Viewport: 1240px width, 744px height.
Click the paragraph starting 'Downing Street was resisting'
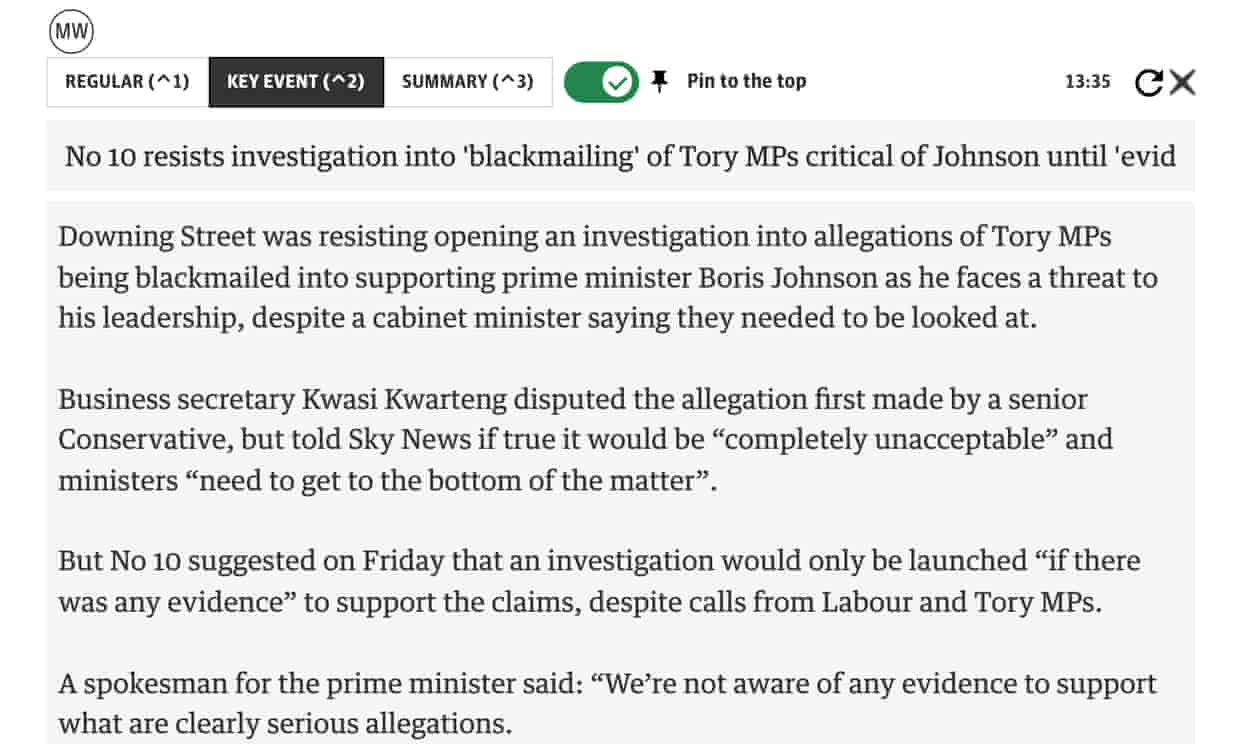coord(607,277)
